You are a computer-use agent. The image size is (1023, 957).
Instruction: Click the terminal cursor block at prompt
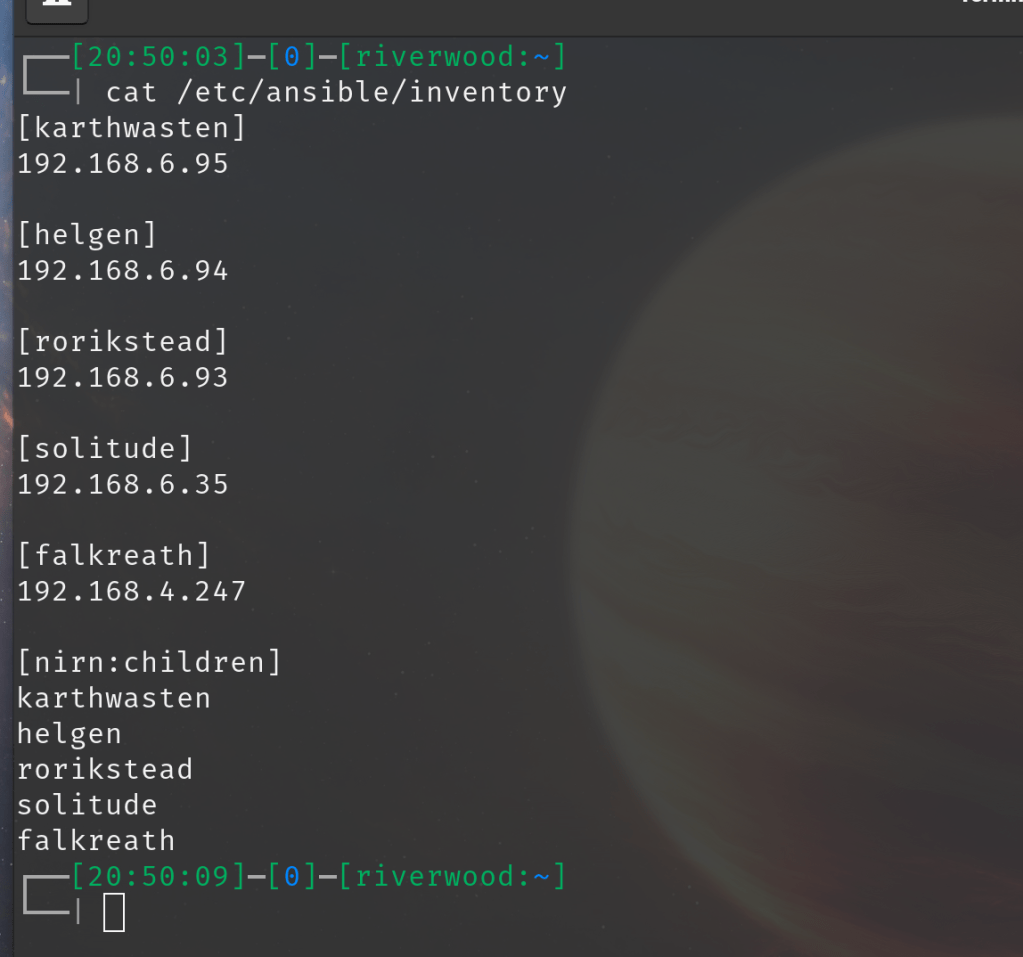tap(114, 912)
